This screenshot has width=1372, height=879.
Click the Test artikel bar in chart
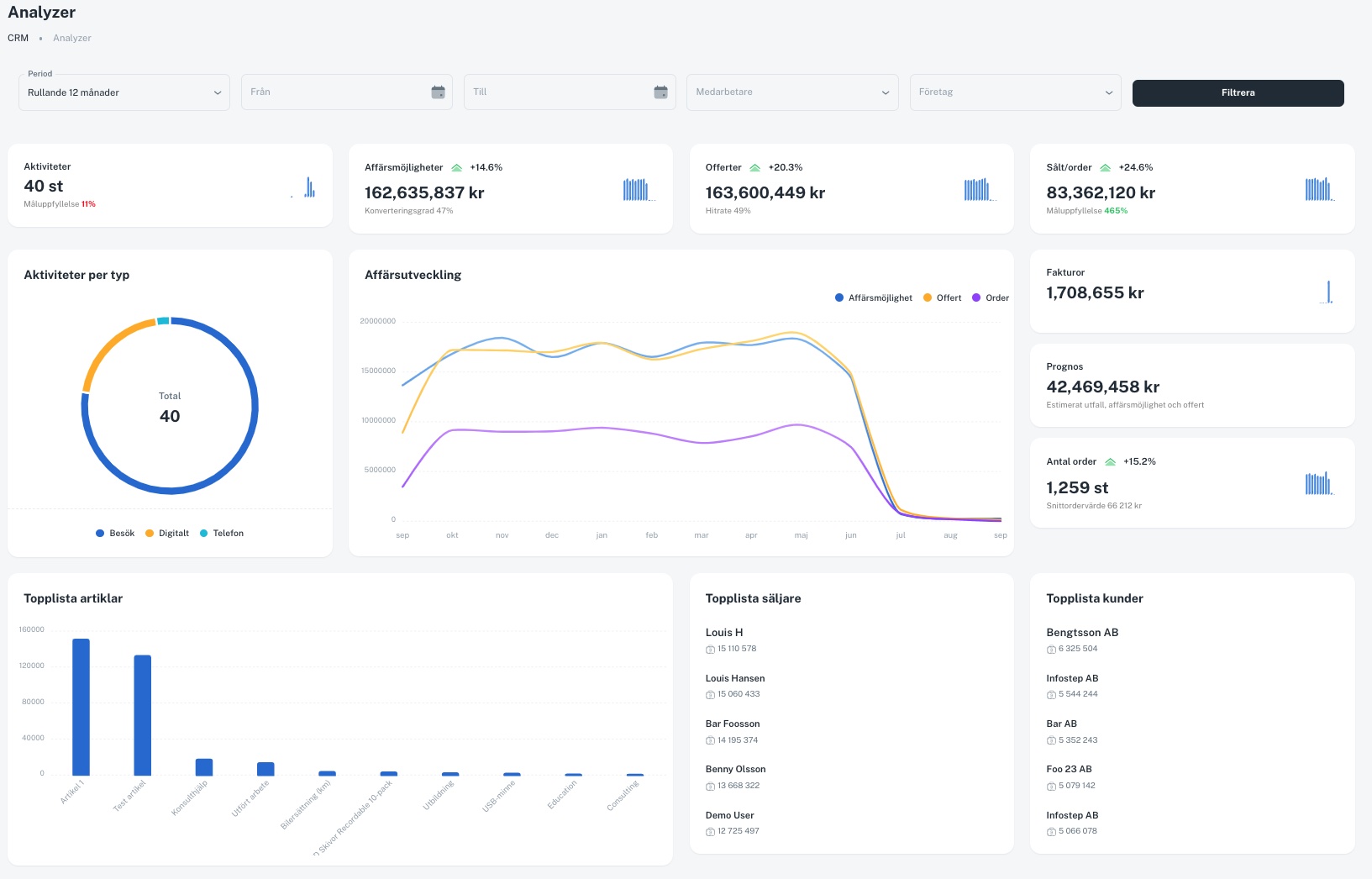pyautogui.click(x=143, y=715)
